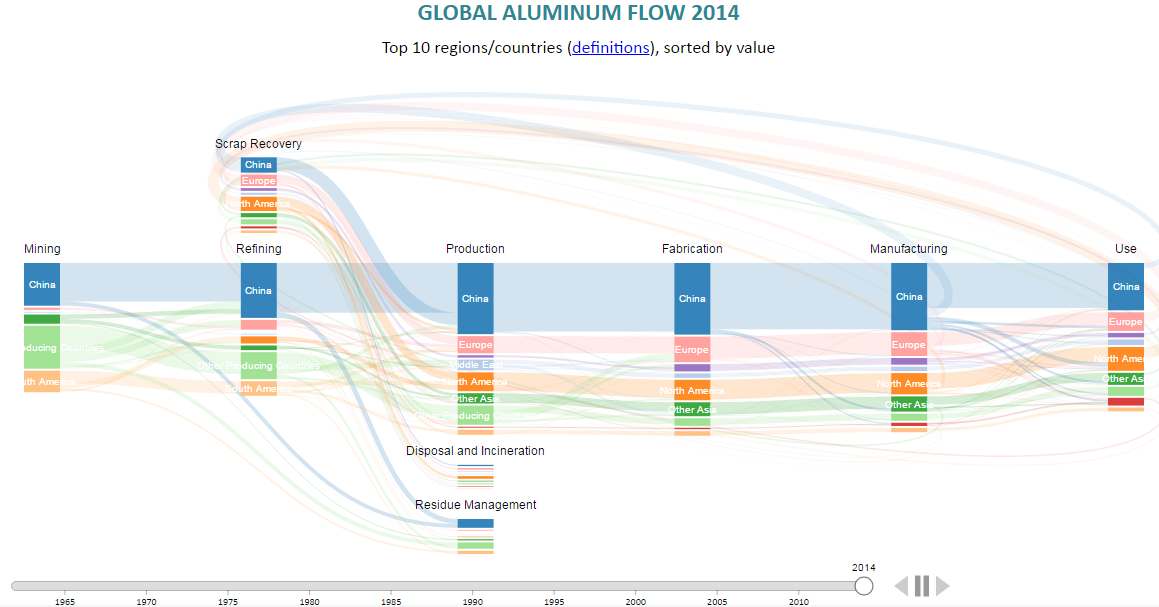This screenshot has height=607, width=1159.
Task: Step forward to the next year
Action: coord(942,586)
